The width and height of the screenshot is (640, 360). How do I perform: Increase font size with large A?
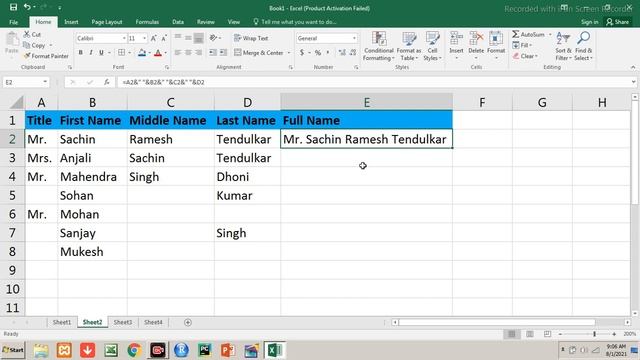pos(153,38)
